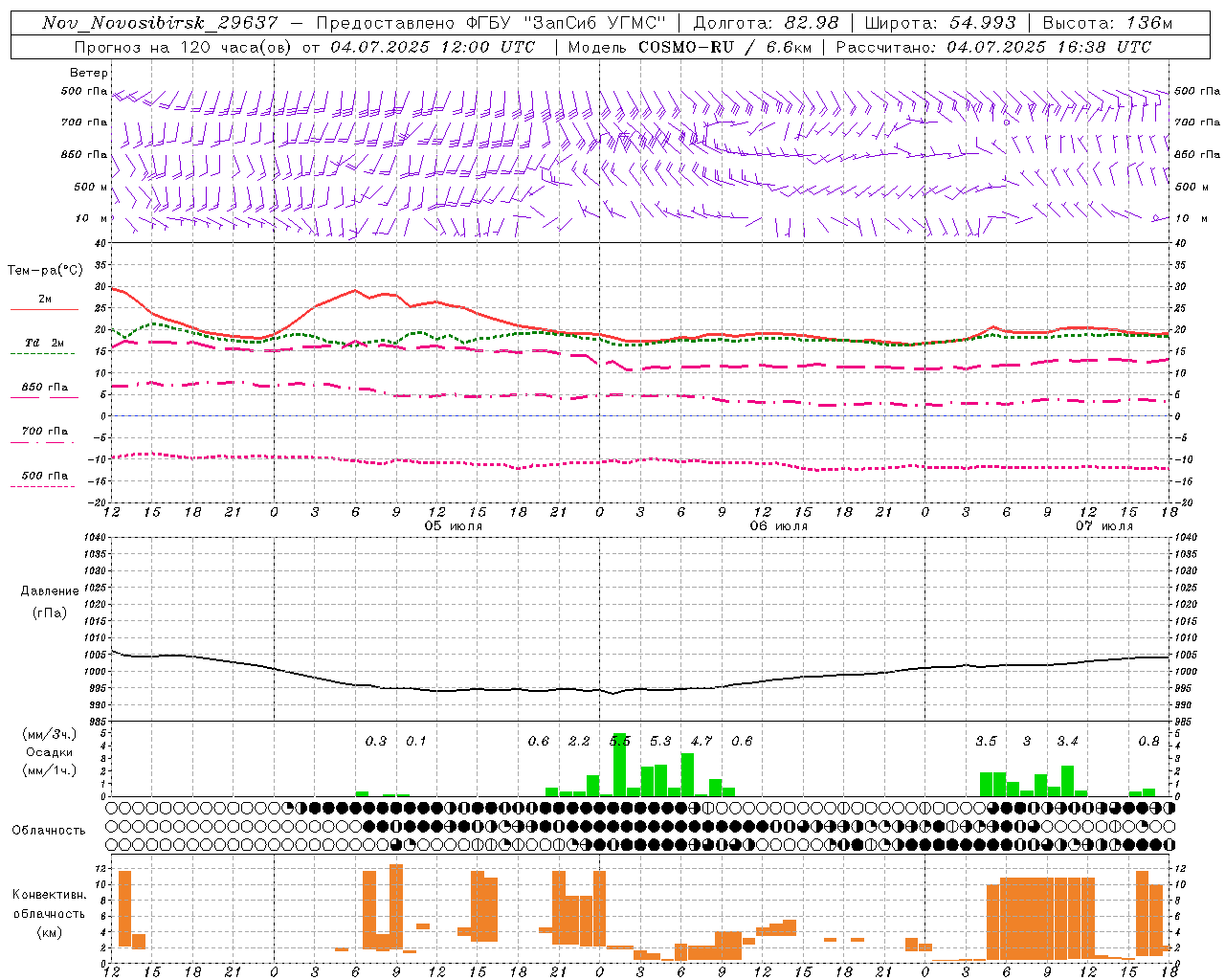This screenshot has height=980, width=1225.
Task: Click the (км) unit under convective cloudiness label
Action: click(x=50, y=932)
